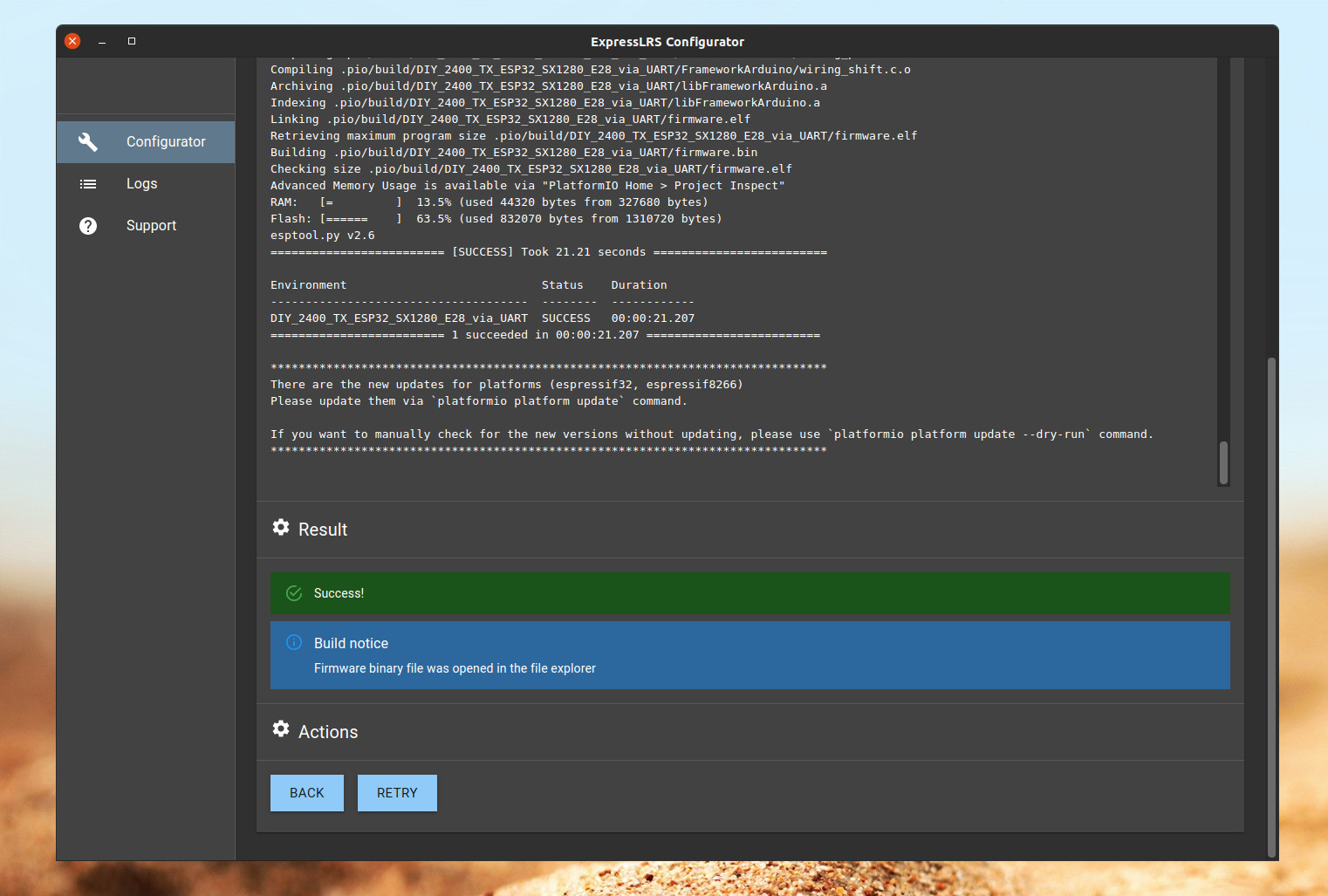Click the gear icon next to Result
Image resolution: width=1328 pixels, height=896 pixels.
coord(281,527)
